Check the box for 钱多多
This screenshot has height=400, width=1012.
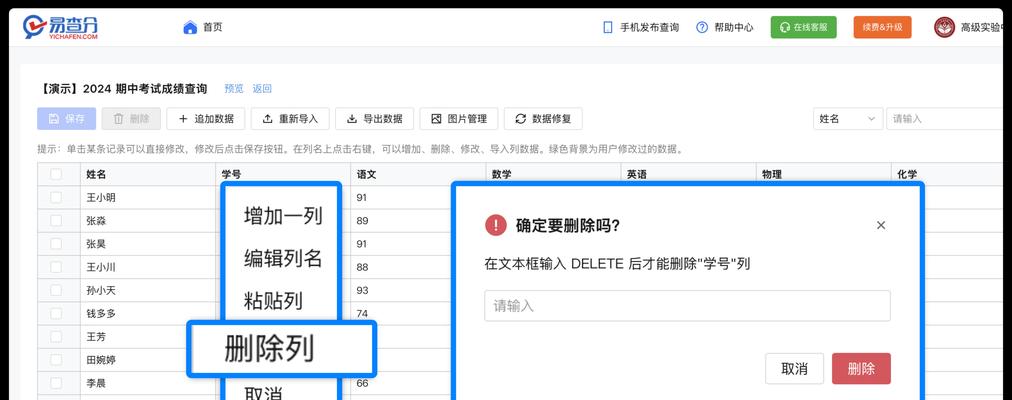point(56,314)
